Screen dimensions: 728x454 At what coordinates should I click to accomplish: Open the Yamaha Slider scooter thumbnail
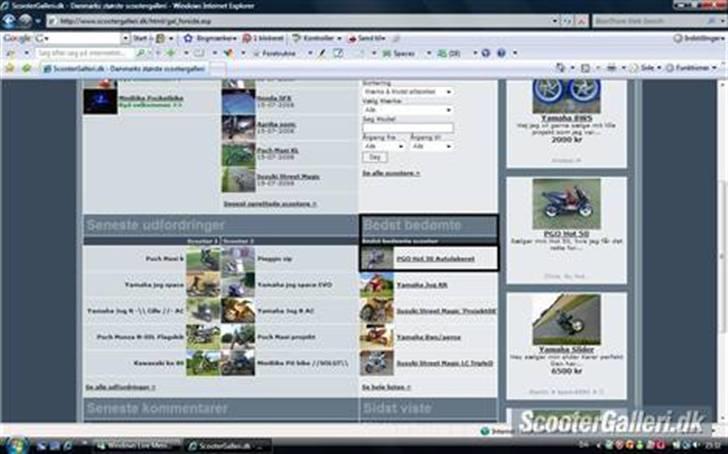[566, 317]
